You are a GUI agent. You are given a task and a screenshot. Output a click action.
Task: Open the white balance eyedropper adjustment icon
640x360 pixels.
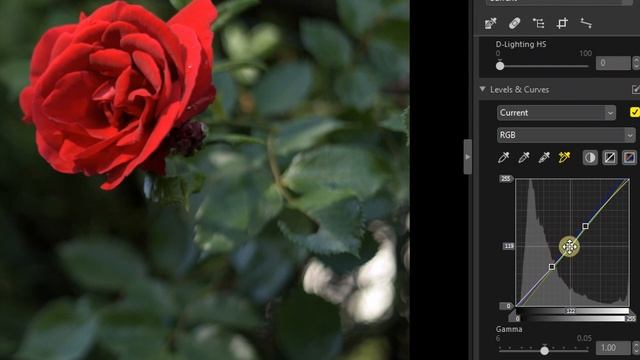(x=490, y=23)
